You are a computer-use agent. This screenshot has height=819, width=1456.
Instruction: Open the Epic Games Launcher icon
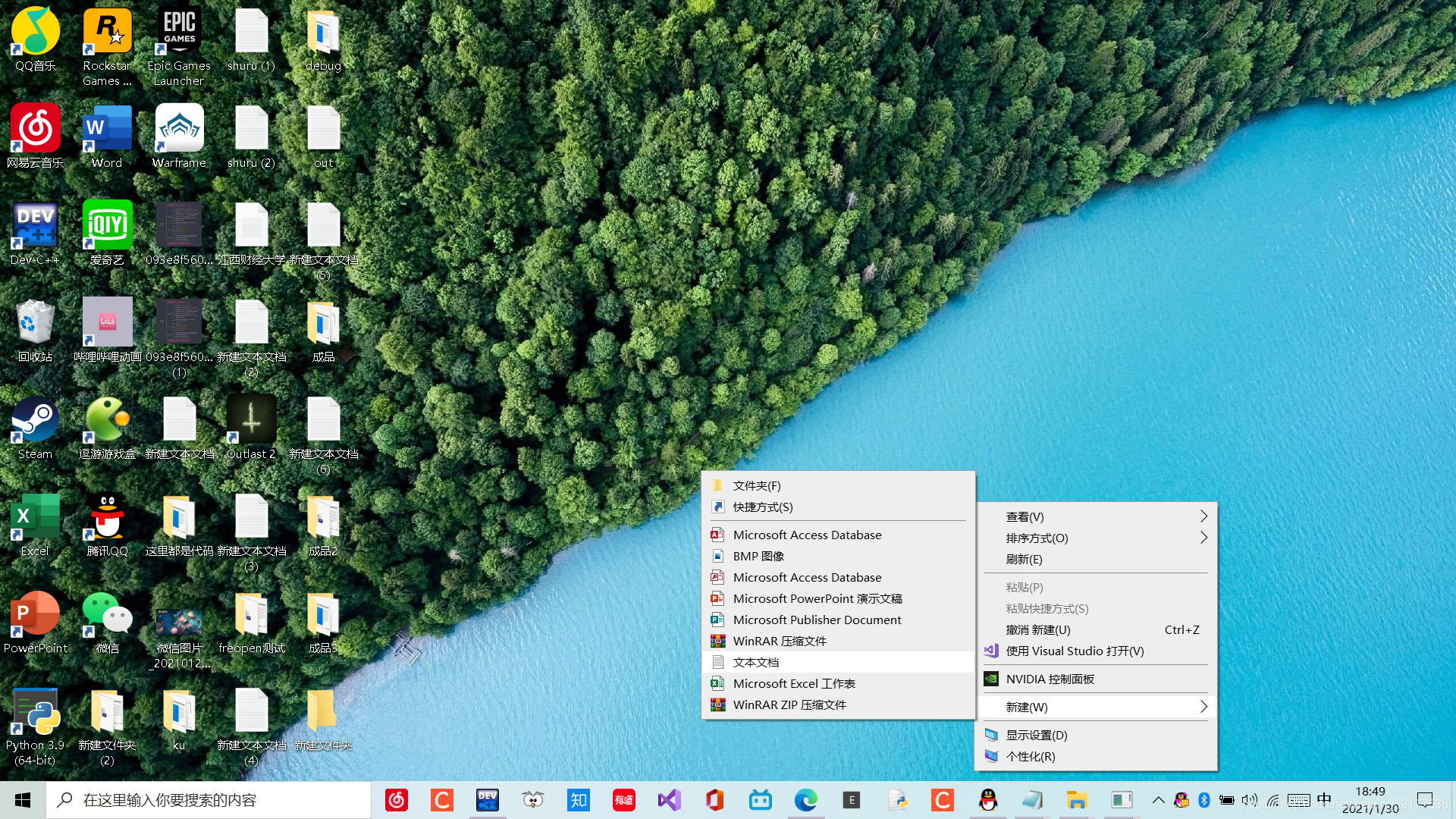pyautogui.click(x=179, y=32)
